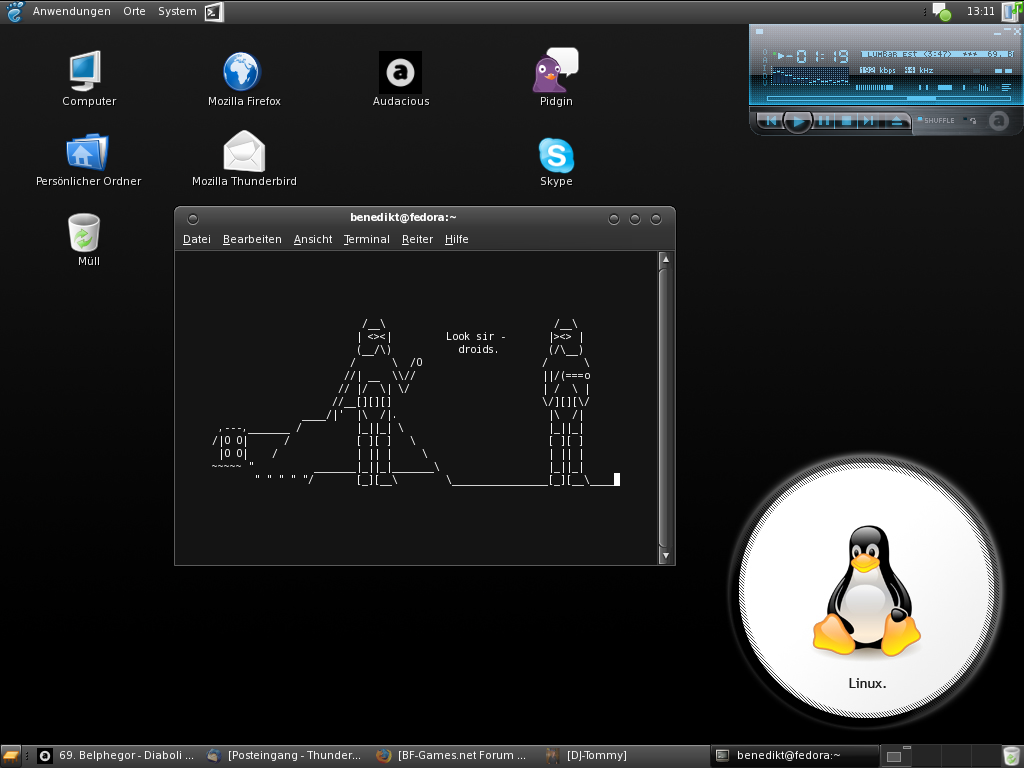Screen dimensions: 1024x768
Task: Open the Computer desktop icon
Action: coord(88,78)
